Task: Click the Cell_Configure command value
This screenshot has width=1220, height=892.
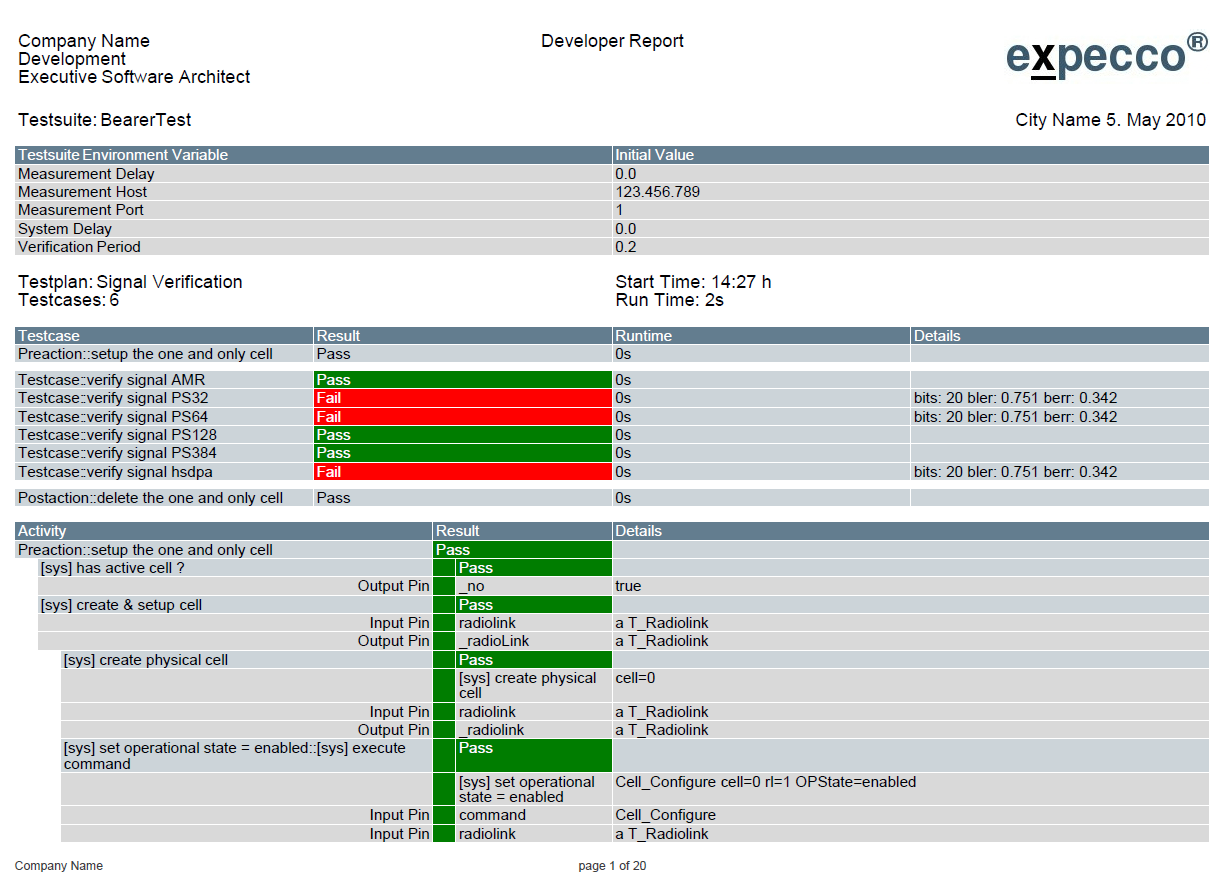Action: point(665,815)
